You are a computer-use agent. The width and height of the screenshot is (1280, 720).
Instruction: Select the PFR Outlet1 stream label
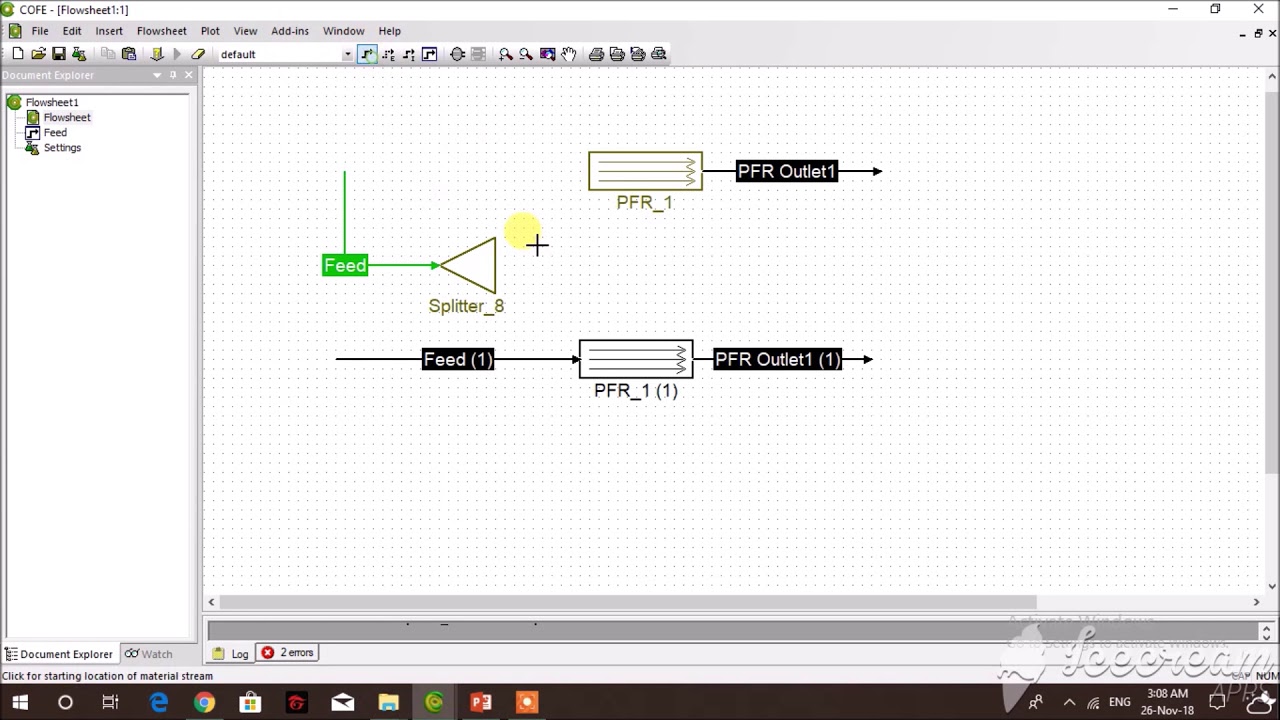[786, 171]
